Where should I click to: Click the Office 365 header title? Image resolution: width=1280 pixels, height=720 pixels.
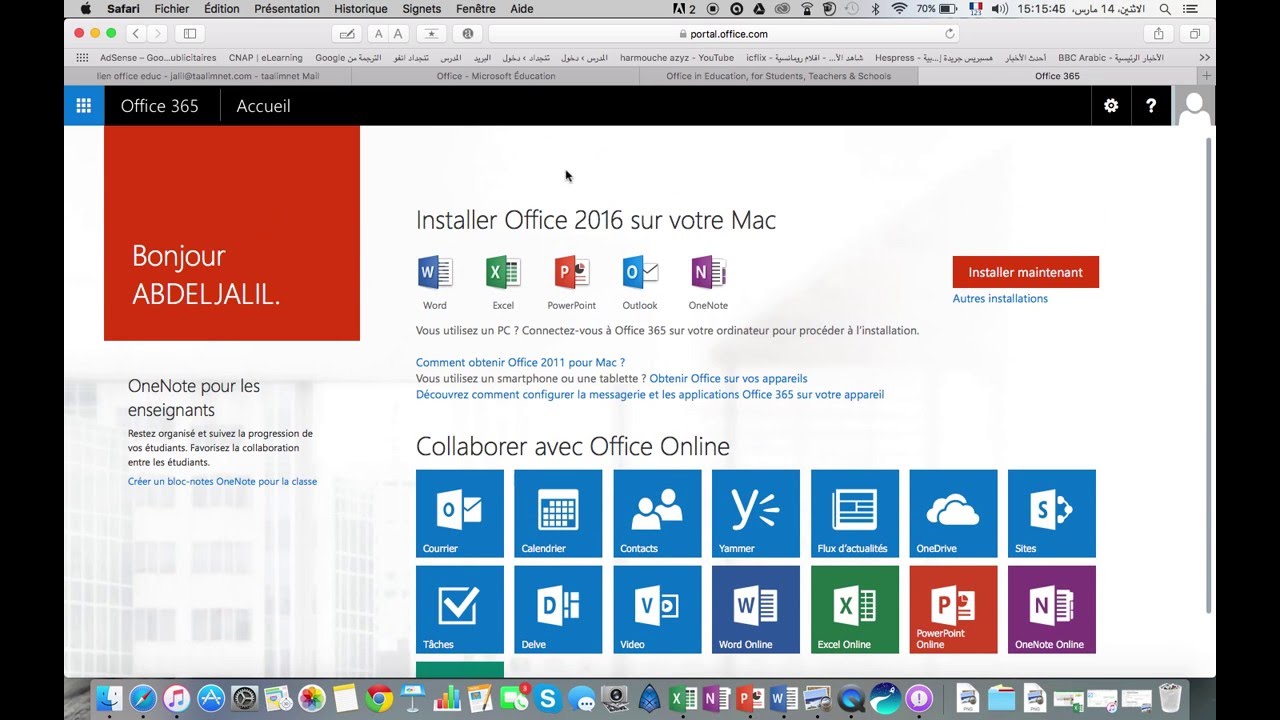coord(160,106)
